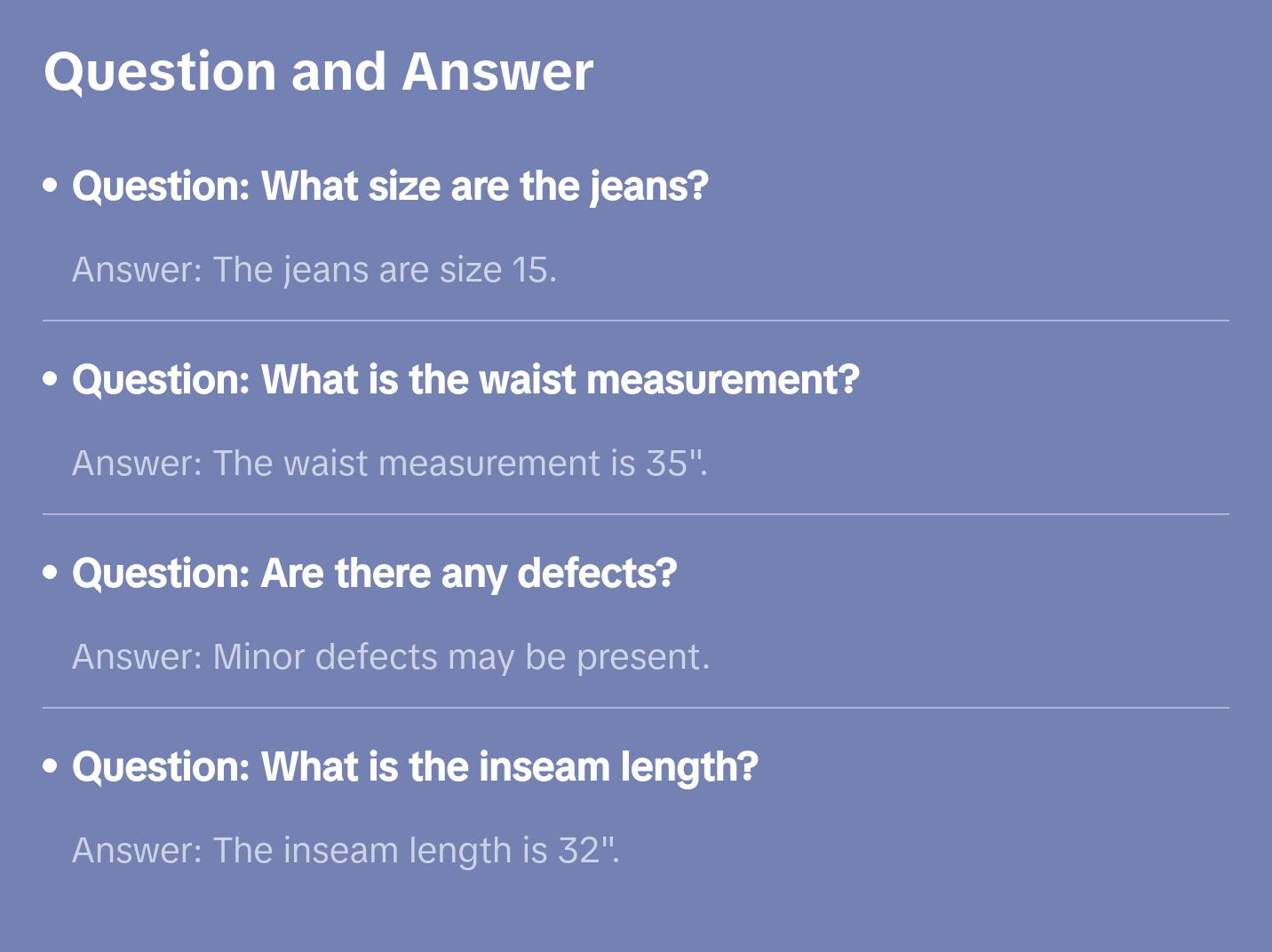This screenshot has height=952, width=1272.
Task: Click the "Minor defects may be present" answer
Action: (391, 657)
